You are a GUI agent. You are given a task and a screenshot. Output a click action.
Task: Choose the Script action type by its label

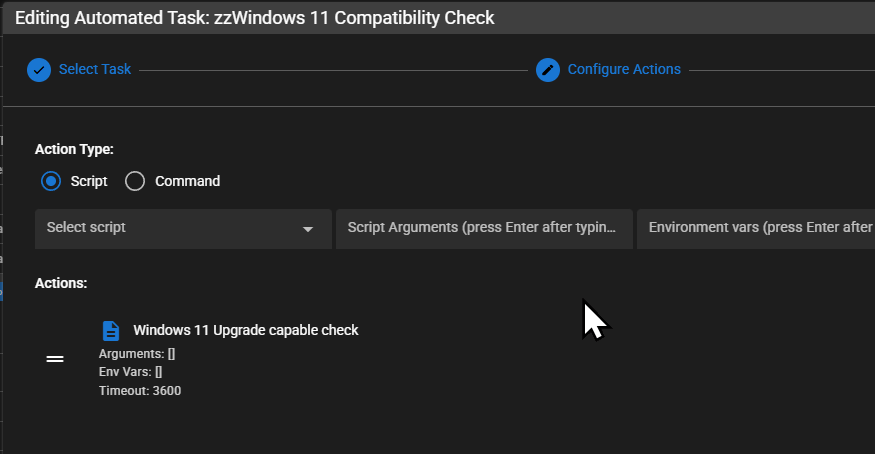tap(89, 181)
